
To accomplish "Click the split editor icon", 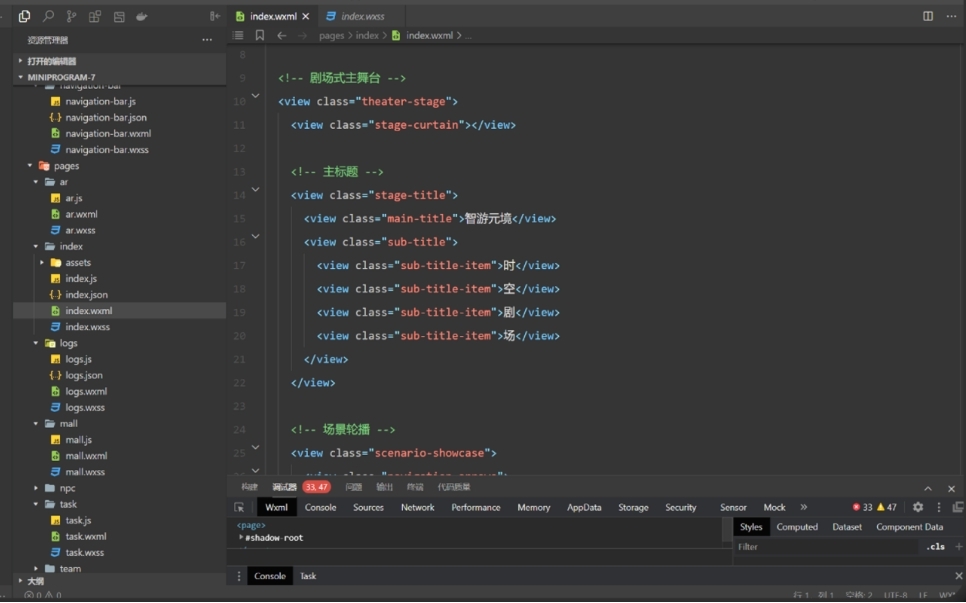I will point(928,17).
